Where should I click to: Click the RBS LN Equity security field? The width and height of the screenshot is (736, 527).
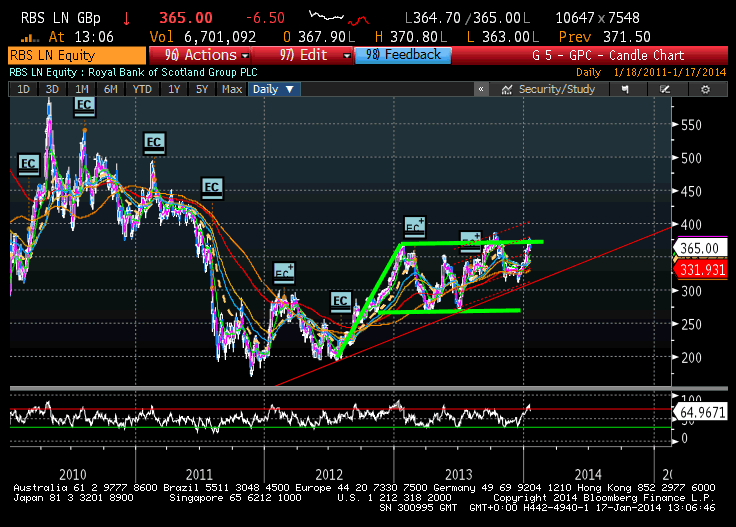coord(77,55)
